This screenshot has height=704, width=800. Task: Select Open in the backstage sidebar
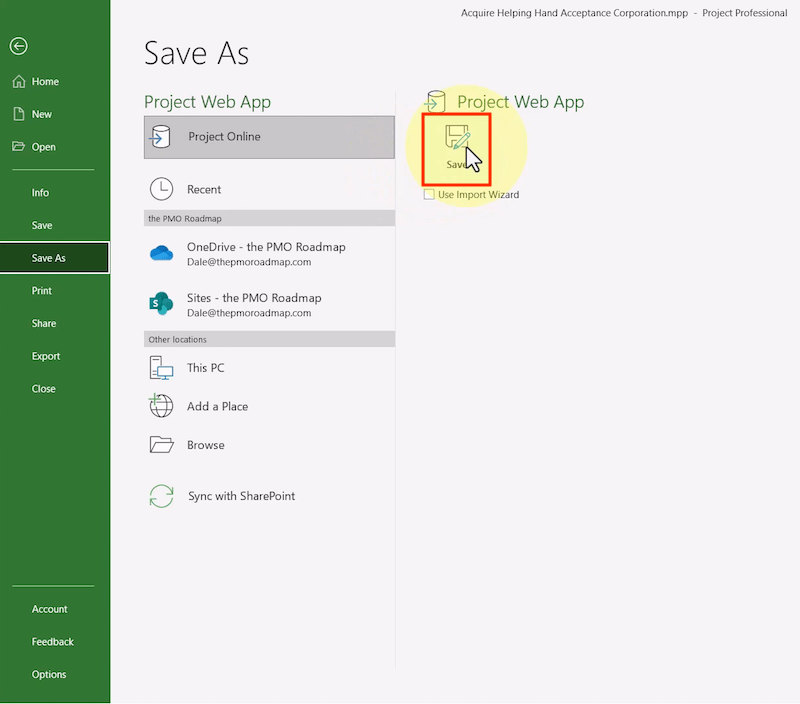pos(43,147)
